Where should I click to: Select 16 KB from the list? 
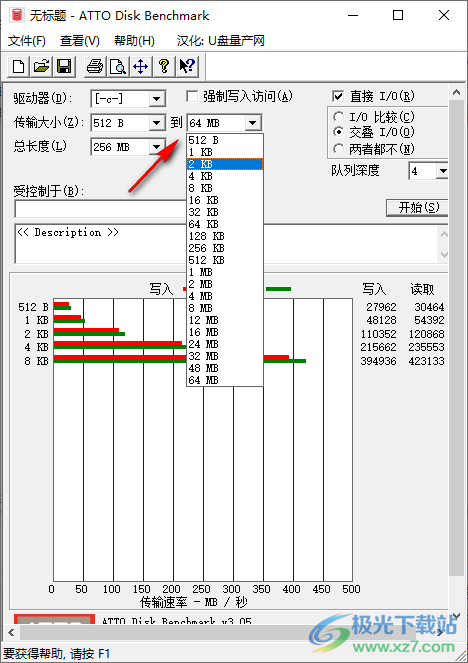click(x=225, y=200)
